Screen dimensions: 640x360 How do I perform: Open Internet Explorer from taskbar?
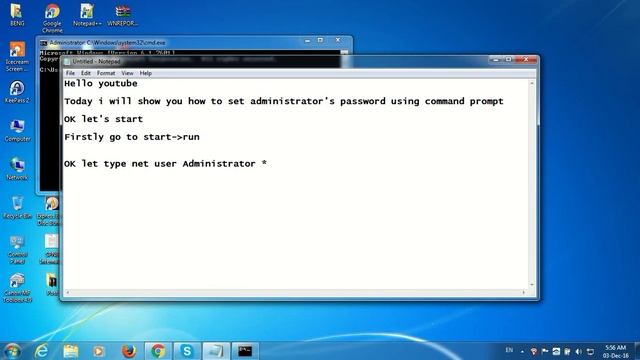click(41, 351)
